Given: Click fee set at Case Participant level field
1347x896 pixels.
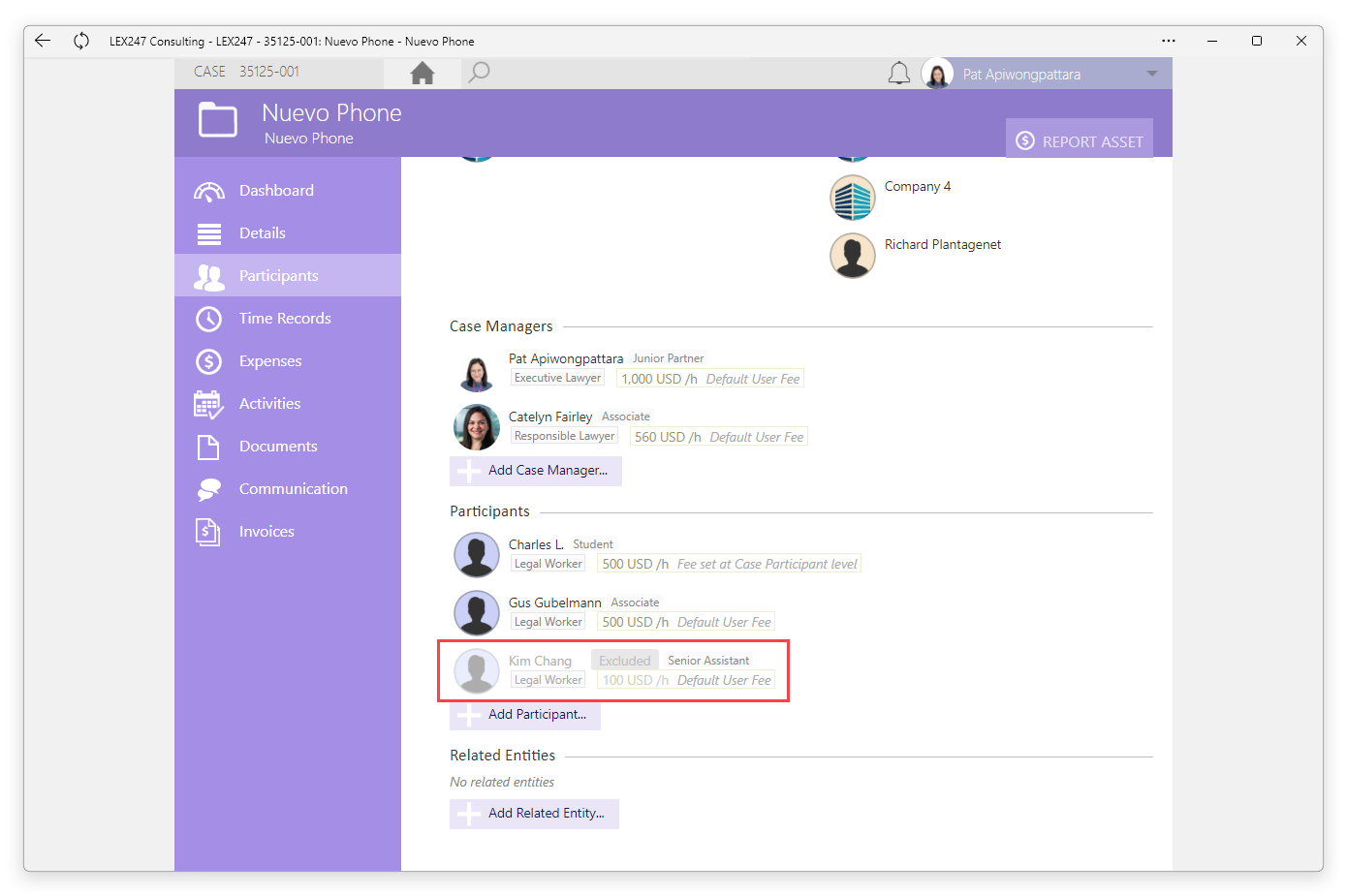Looking at the screenshot, I should coord(730,564).
